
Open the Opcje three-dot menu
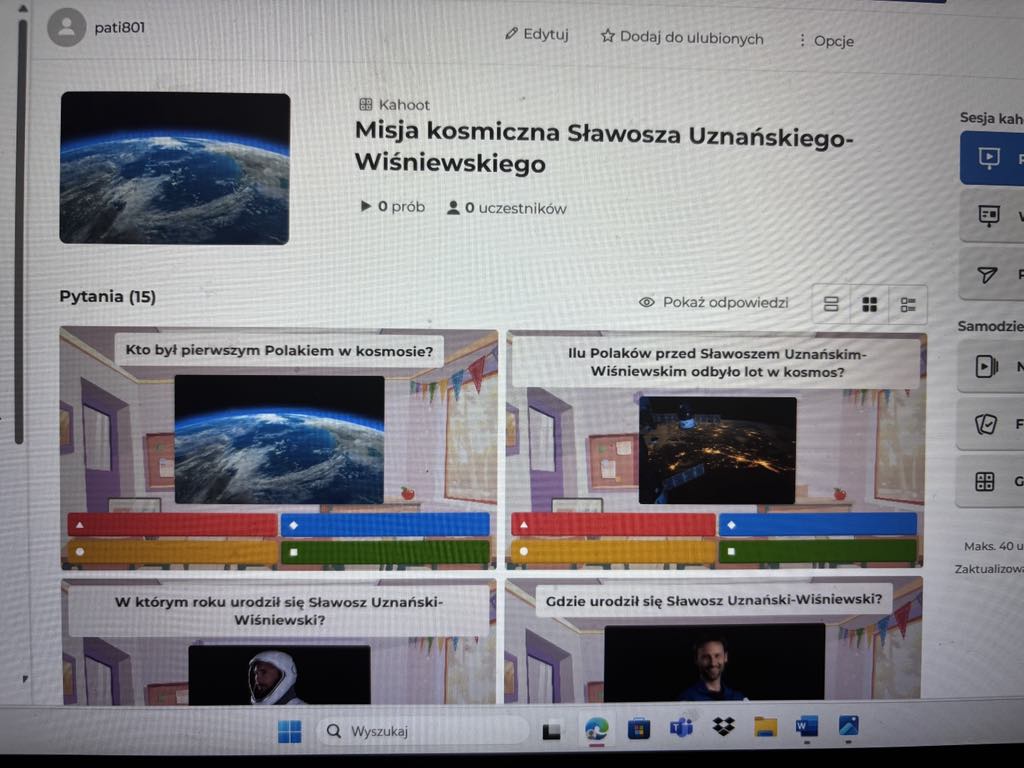coord(825,41)
